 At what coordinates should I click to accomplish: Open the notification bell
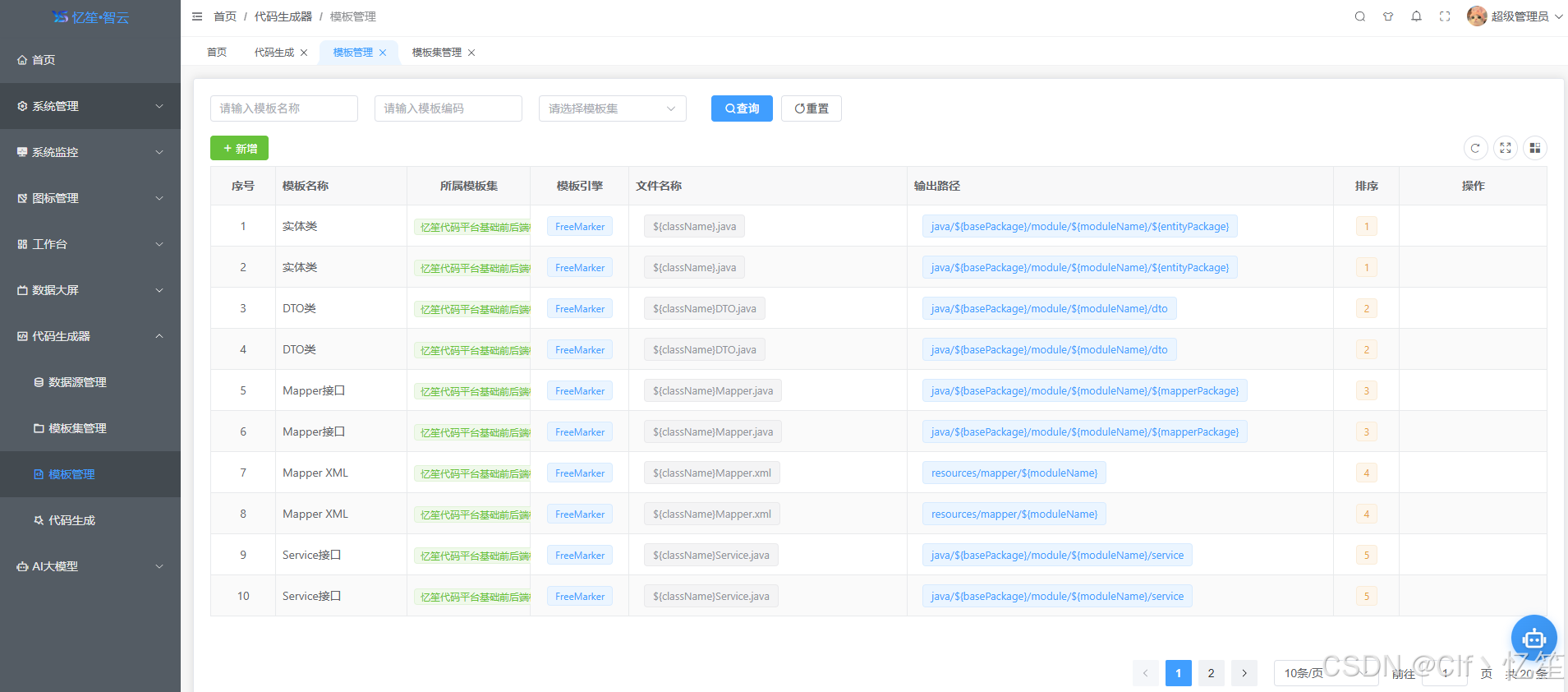(1417, 16)
